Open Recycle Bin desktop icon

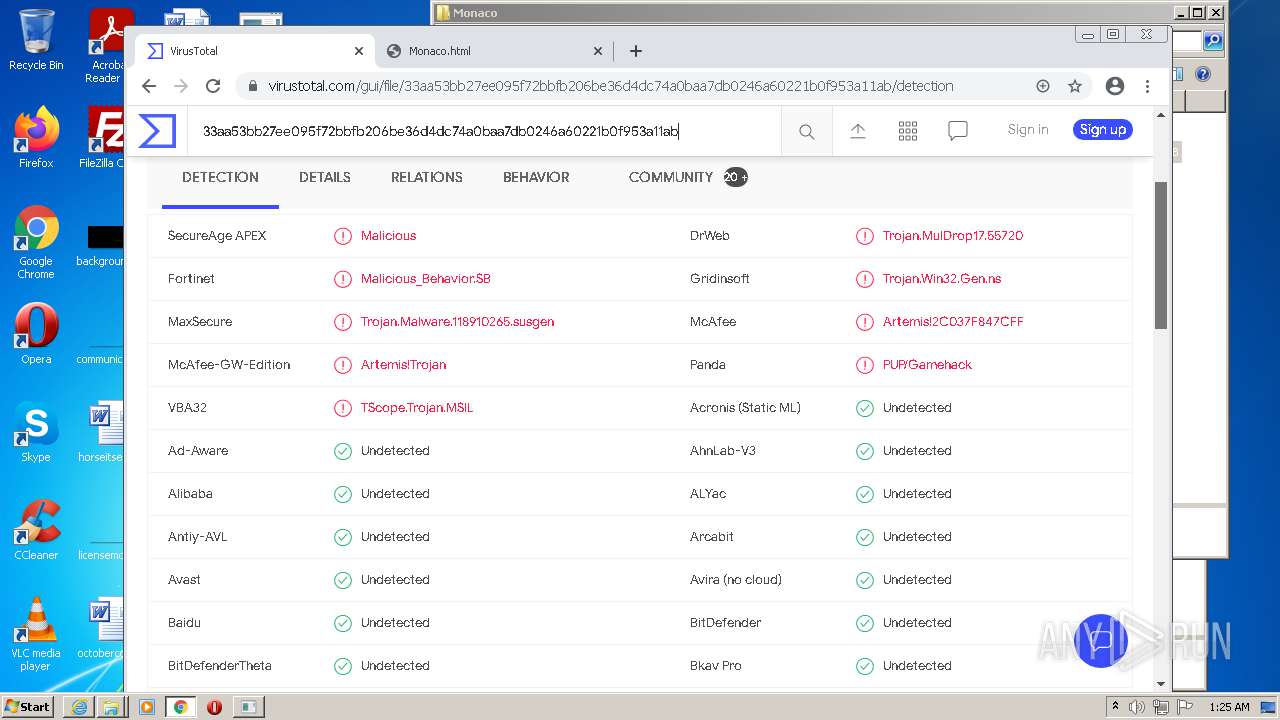pos(36,40)
